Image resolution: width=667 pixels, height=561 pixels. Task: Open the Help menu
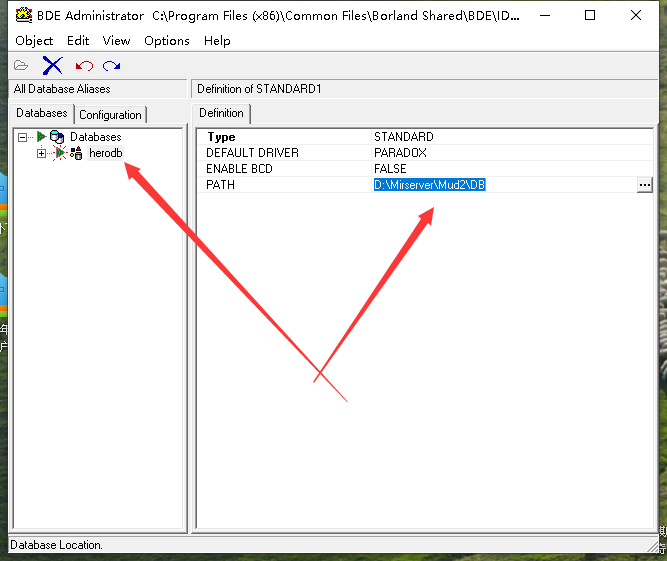tap(217, 41)
